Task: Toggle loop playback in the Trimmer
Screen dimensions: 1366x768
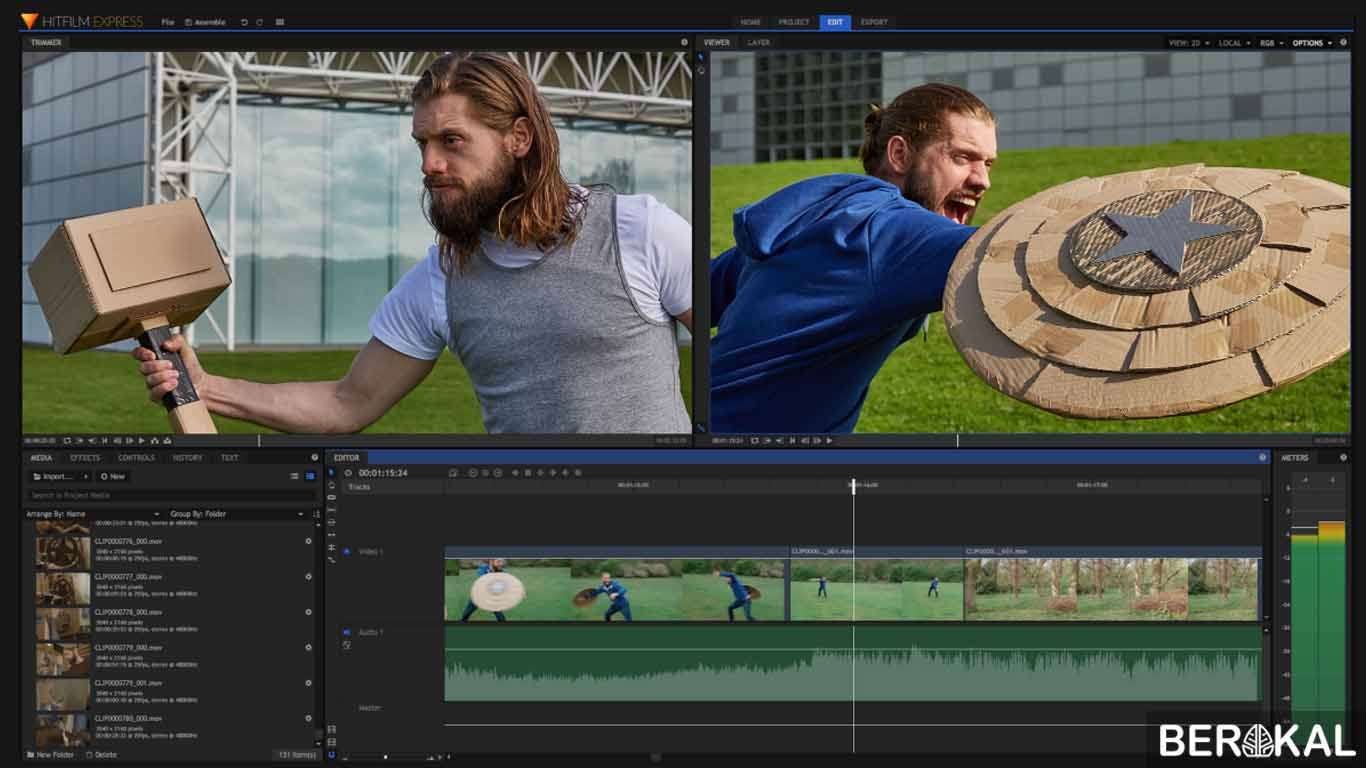Action: (x=68, y=440)
